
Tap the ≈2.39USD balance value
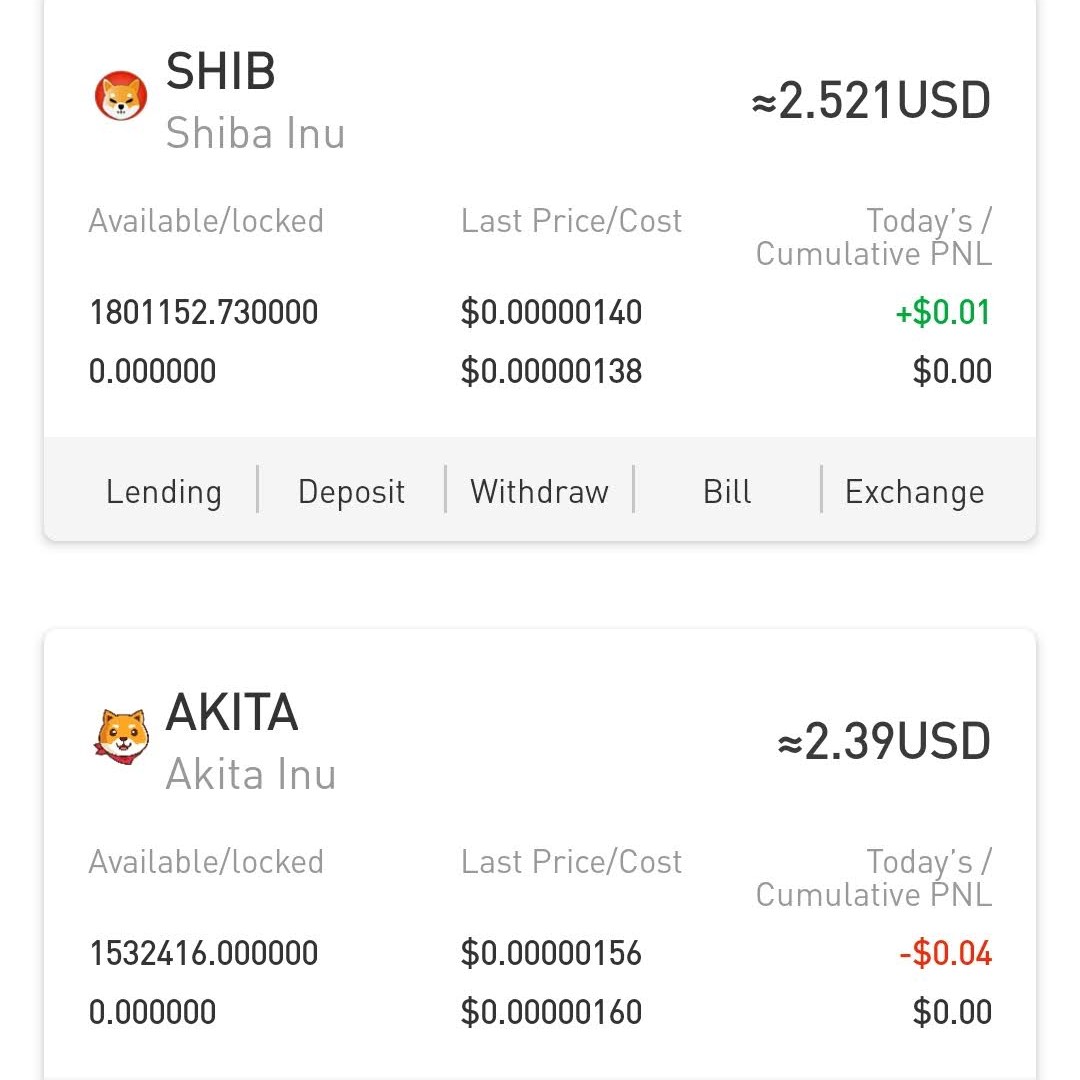884,742
